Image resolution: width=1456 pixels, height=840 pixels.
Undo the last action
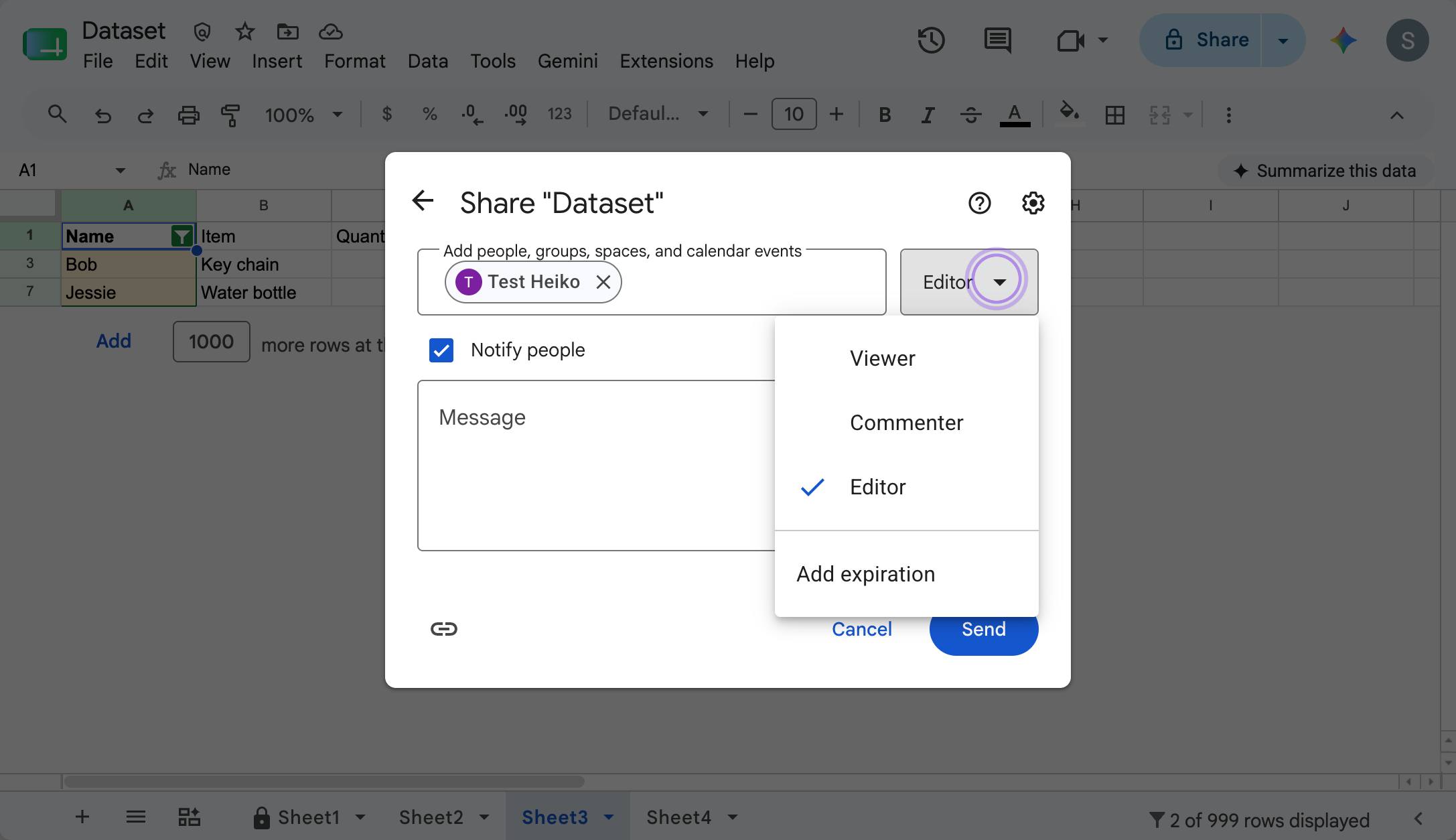pos(102,115)
